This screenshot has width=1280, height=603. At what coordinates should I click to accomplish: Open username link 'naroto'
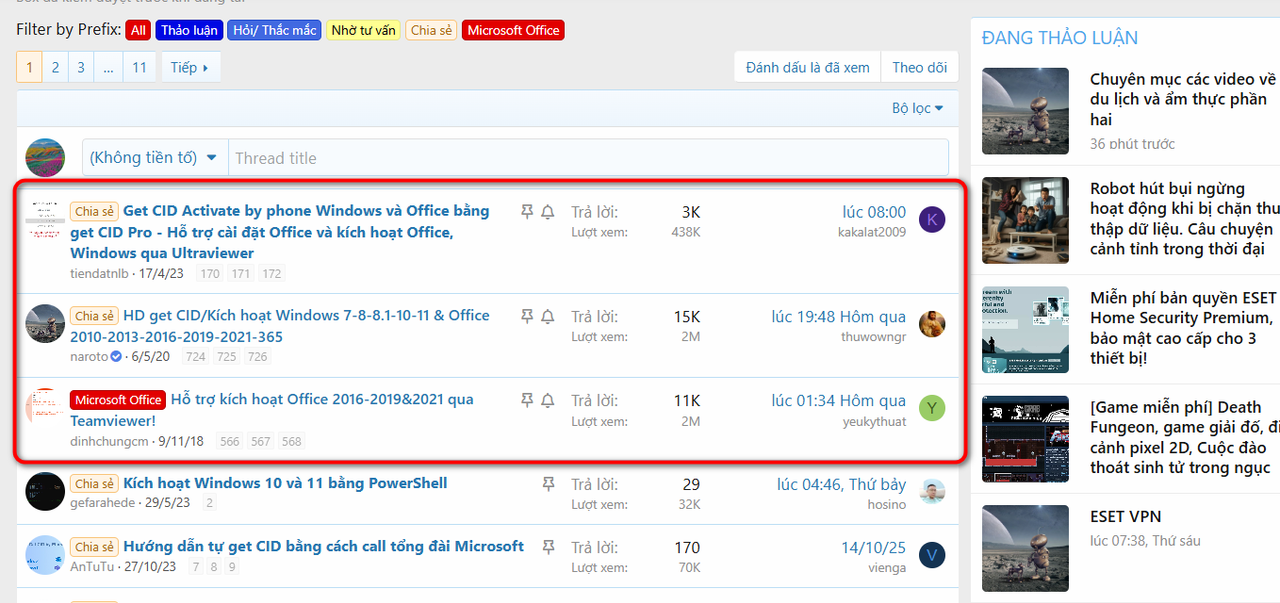[88, 357]
